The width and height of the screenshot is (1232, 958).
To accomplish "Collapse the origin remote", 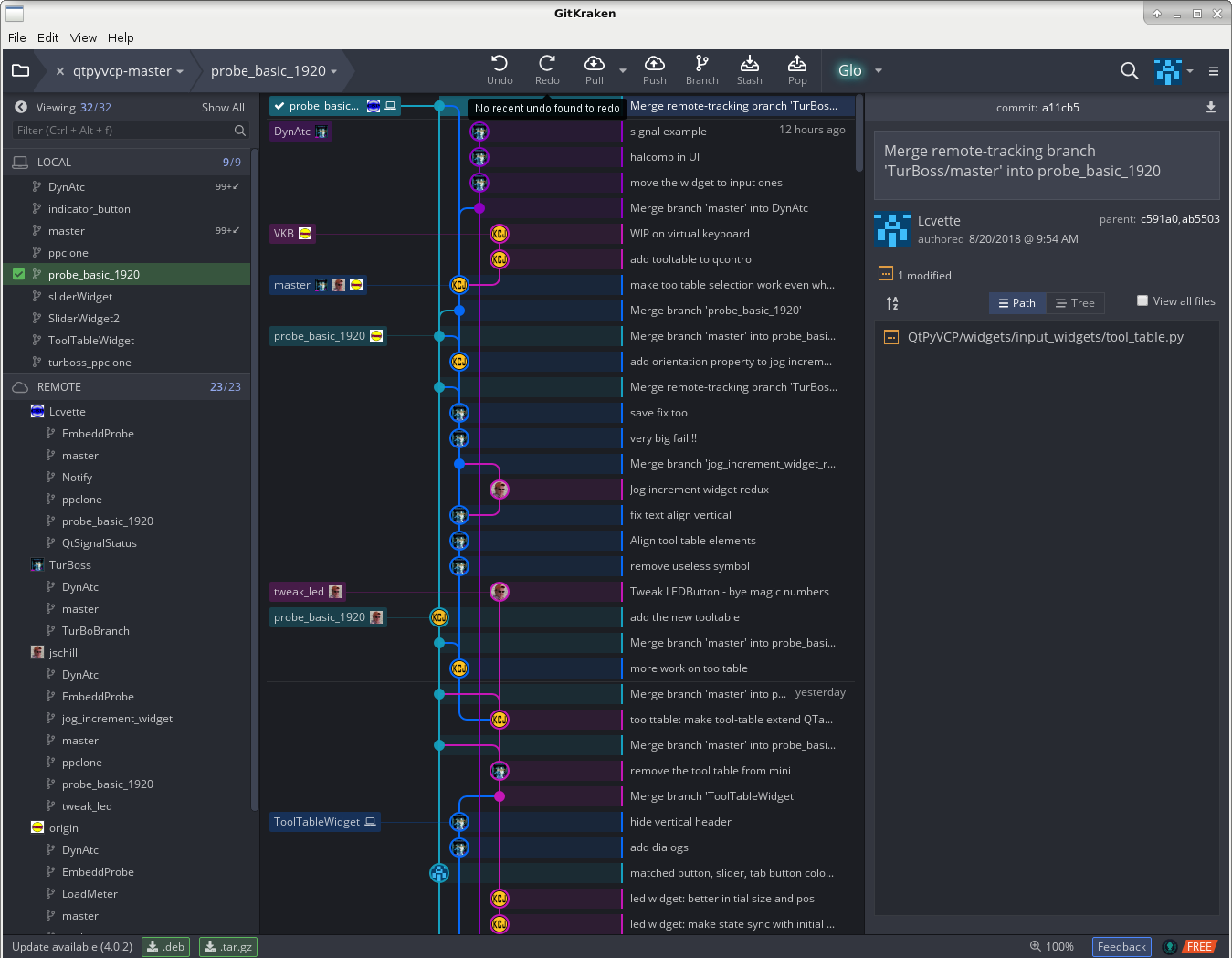I will coord(64,828).
